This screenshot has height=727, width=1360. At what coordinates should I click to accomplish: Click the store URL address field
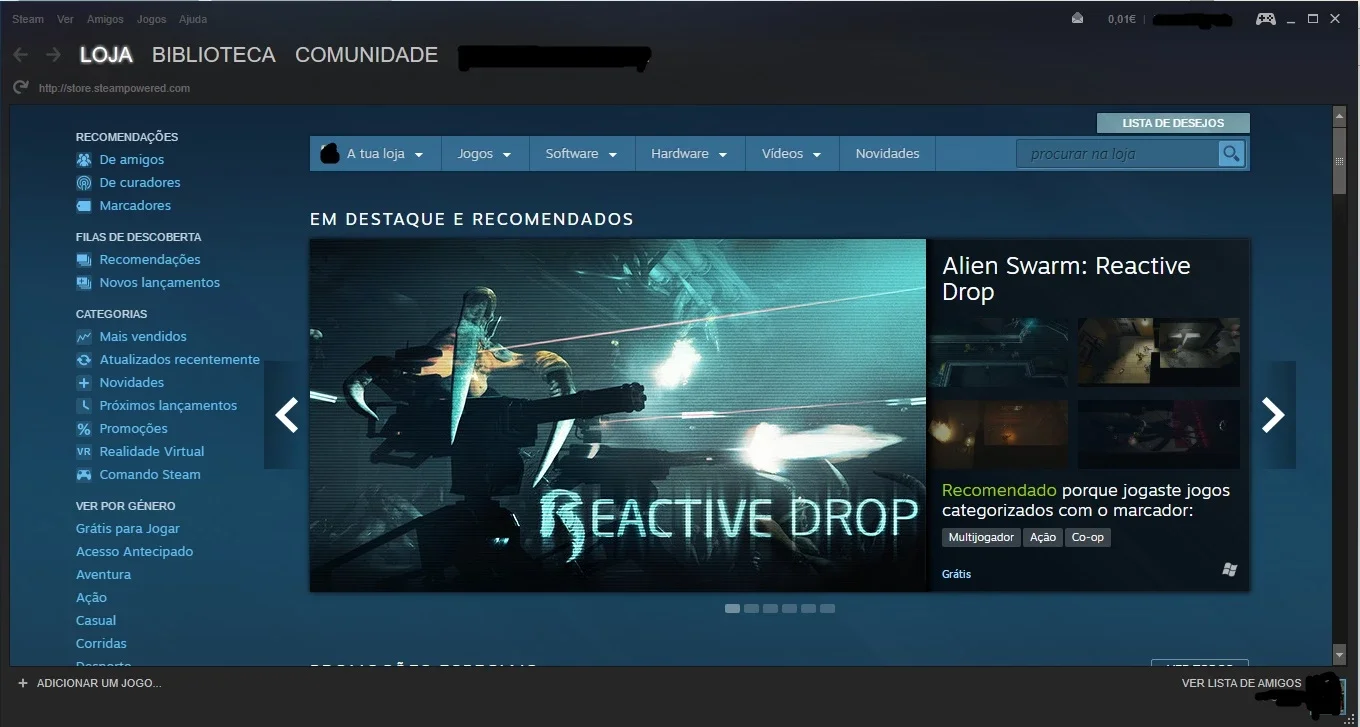click(x=114, y=88)
